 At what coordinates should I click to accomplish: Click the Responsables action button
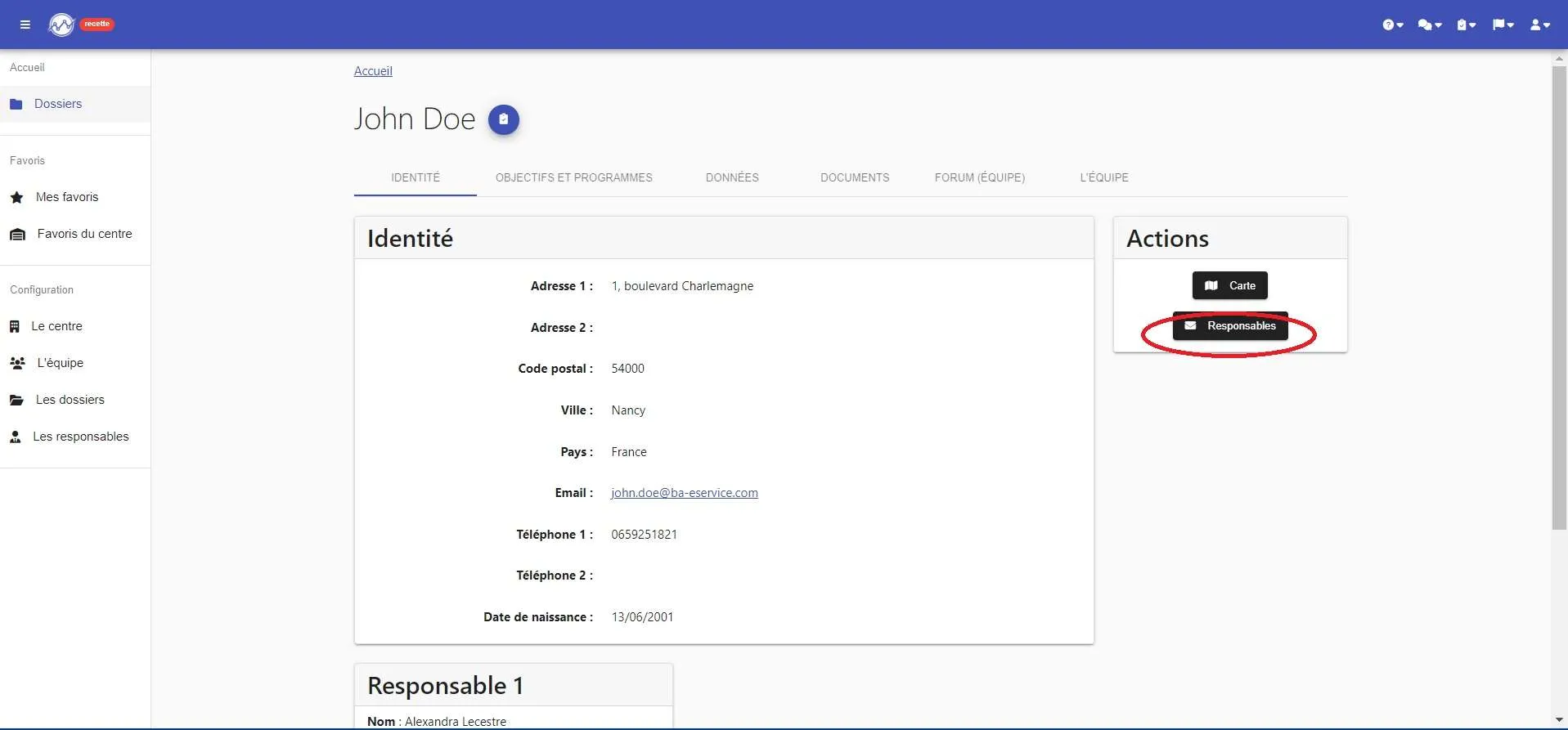pos(1230,326)
